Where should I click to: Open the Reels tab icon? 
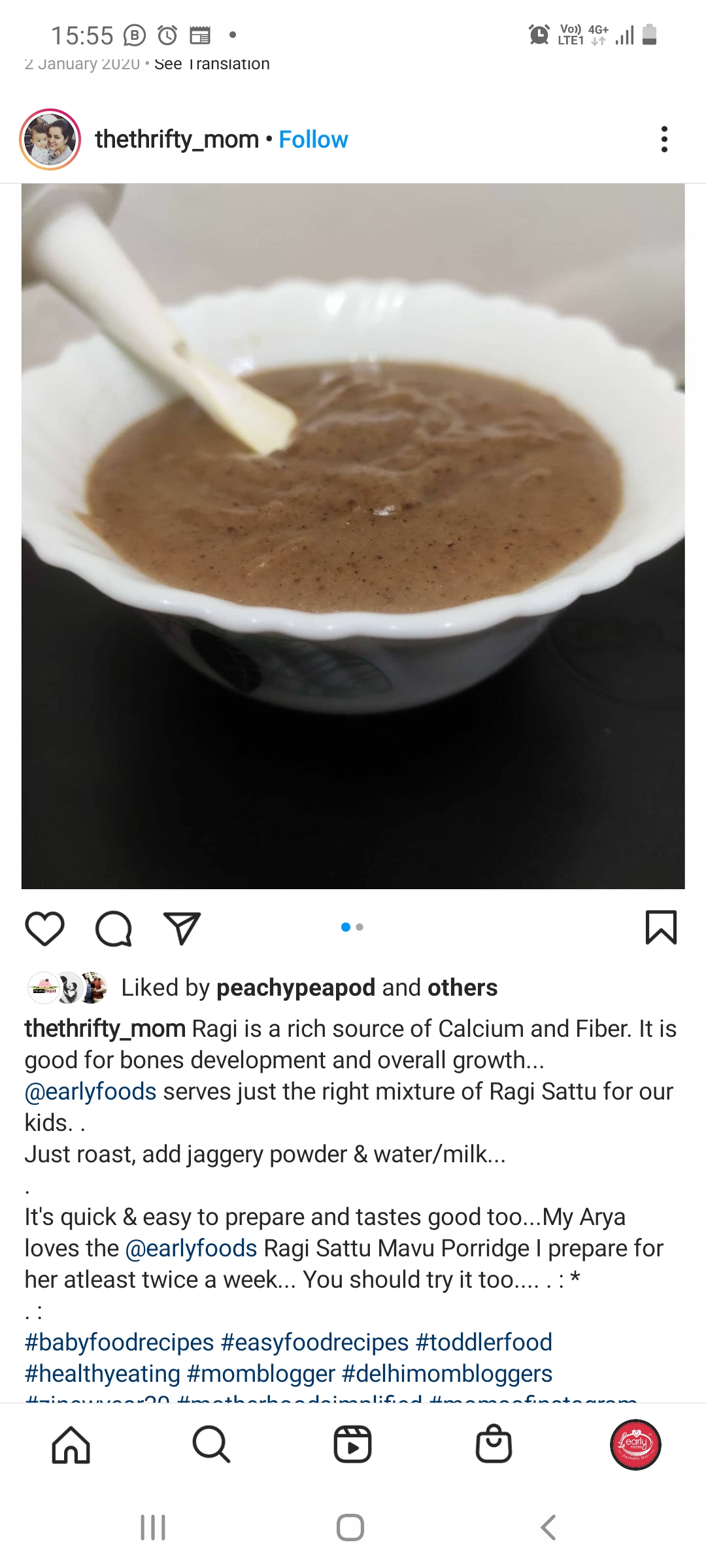(352, 1445)
